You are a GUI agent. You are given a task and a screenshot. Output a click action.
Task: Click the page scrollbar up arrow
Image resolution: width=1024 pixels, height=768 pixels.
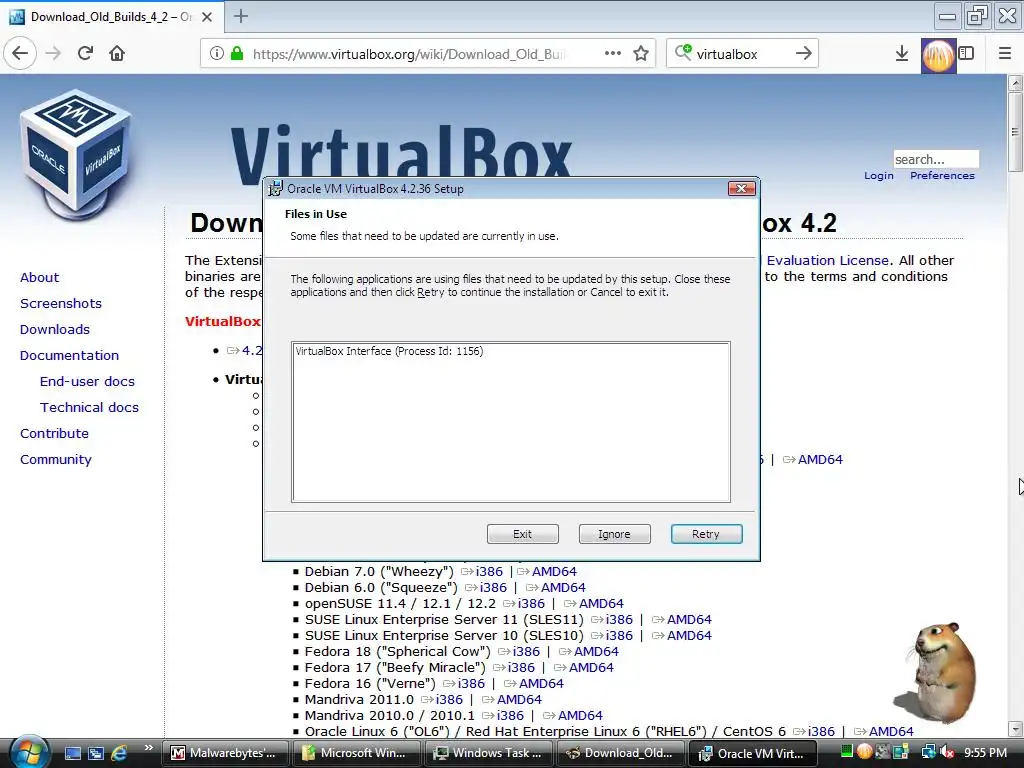point(1016,83)
